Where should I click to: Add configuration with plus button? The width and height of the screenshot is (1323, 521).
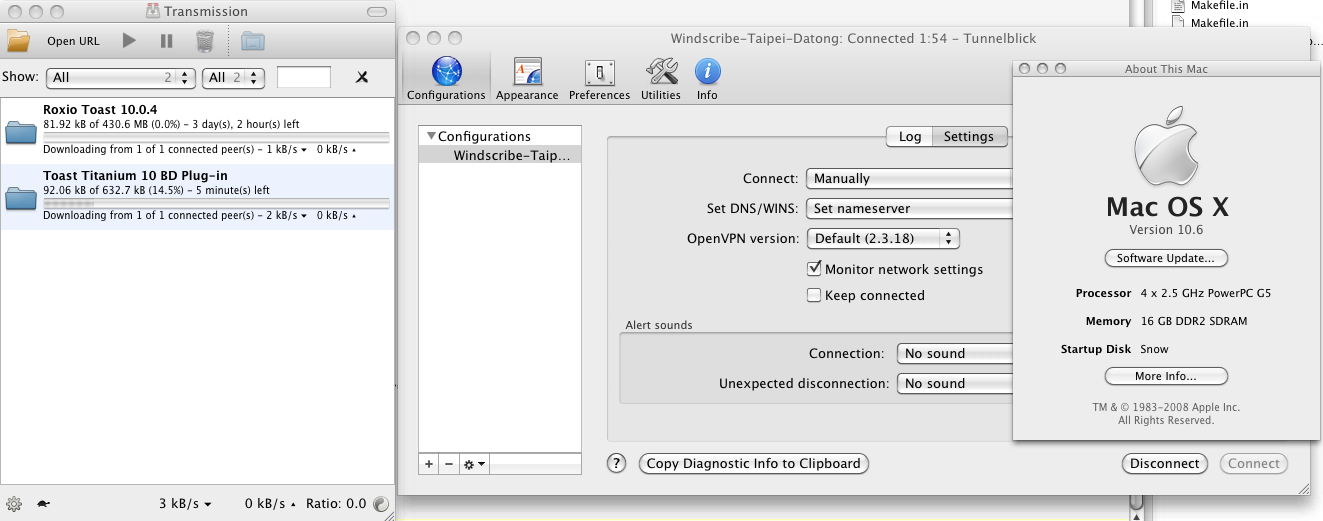429,464
